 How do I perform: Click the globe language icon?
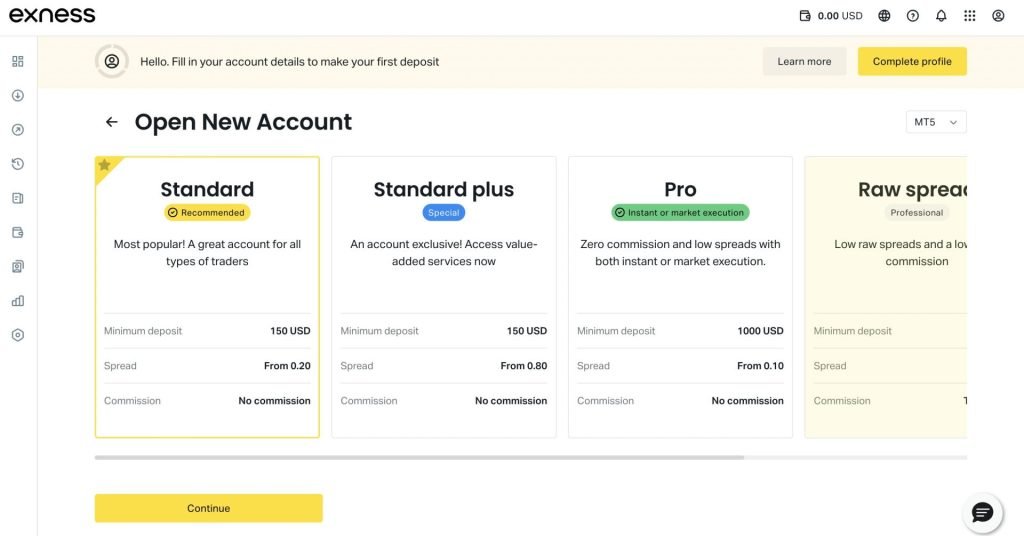[x=884, y=16]
